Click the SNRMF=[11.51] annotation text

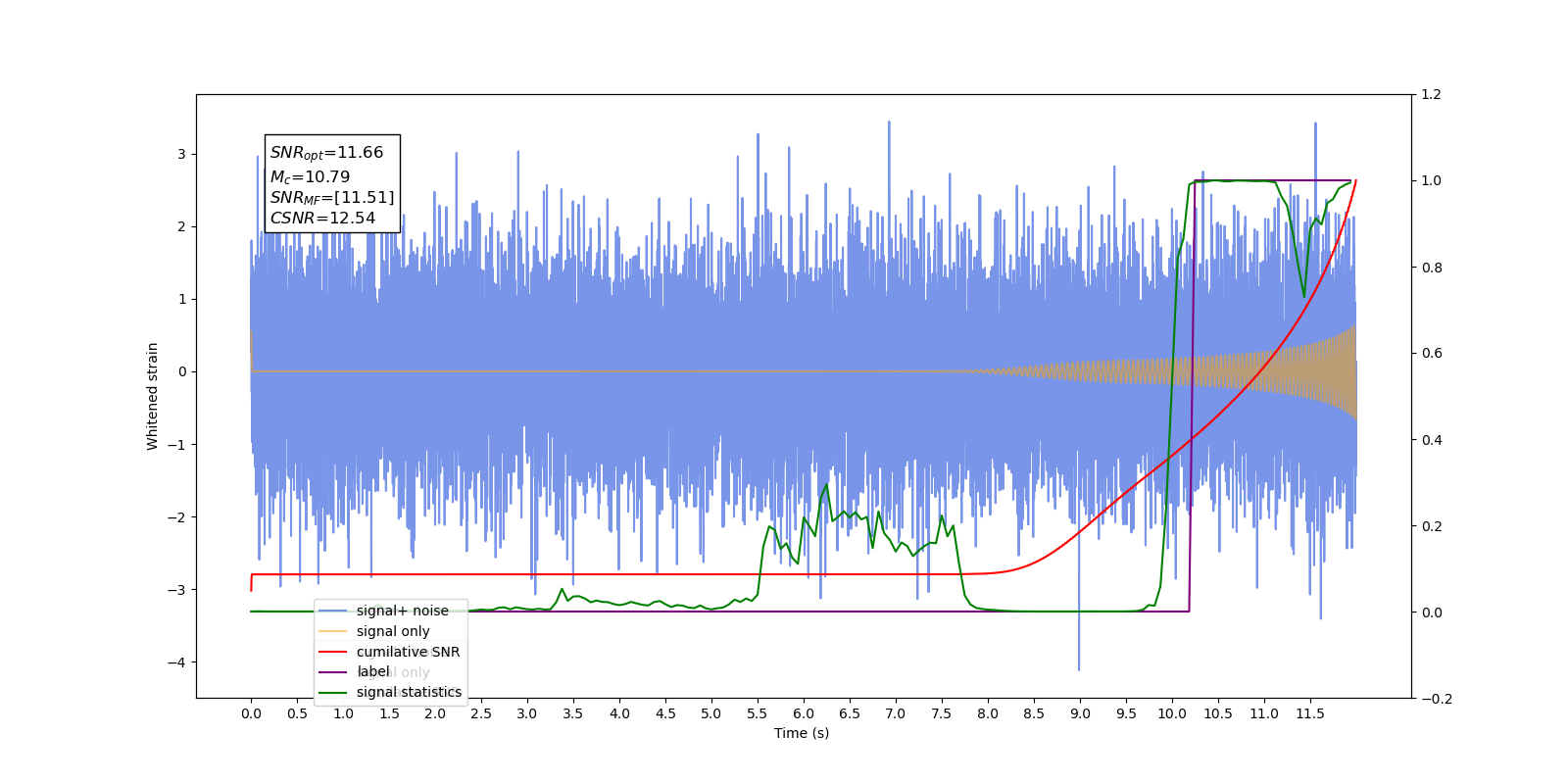332,198
